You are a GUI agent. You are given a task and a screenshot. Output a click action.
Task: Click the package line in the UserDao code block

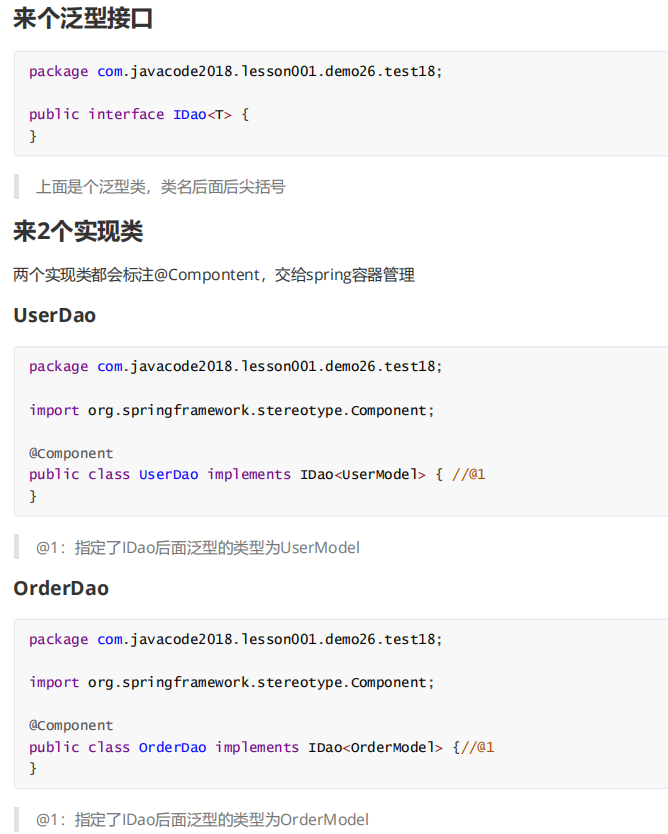point(235,366)
